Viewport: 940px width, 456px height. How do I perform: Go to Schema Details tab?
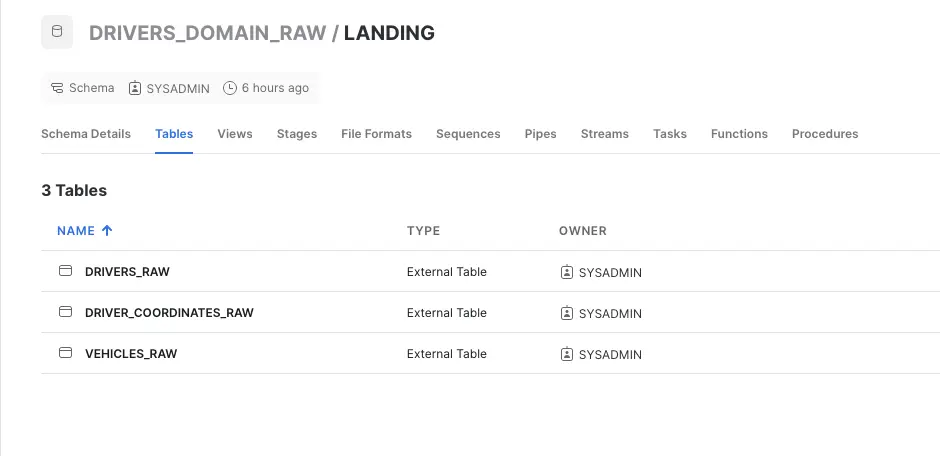(86, 134)
